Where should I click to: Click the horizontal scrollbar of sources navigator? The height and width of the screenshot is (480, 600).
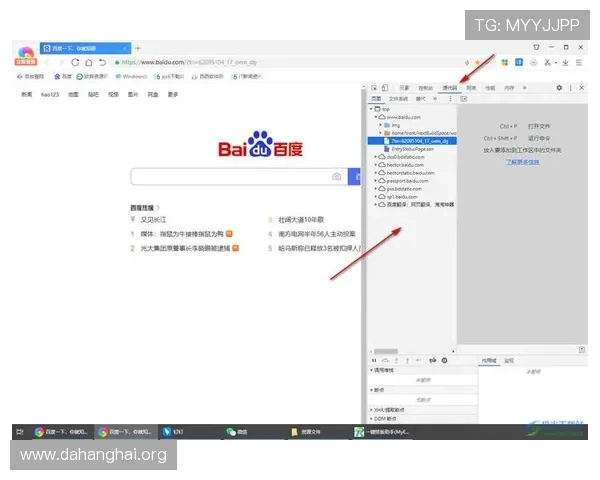pos(386,351)
